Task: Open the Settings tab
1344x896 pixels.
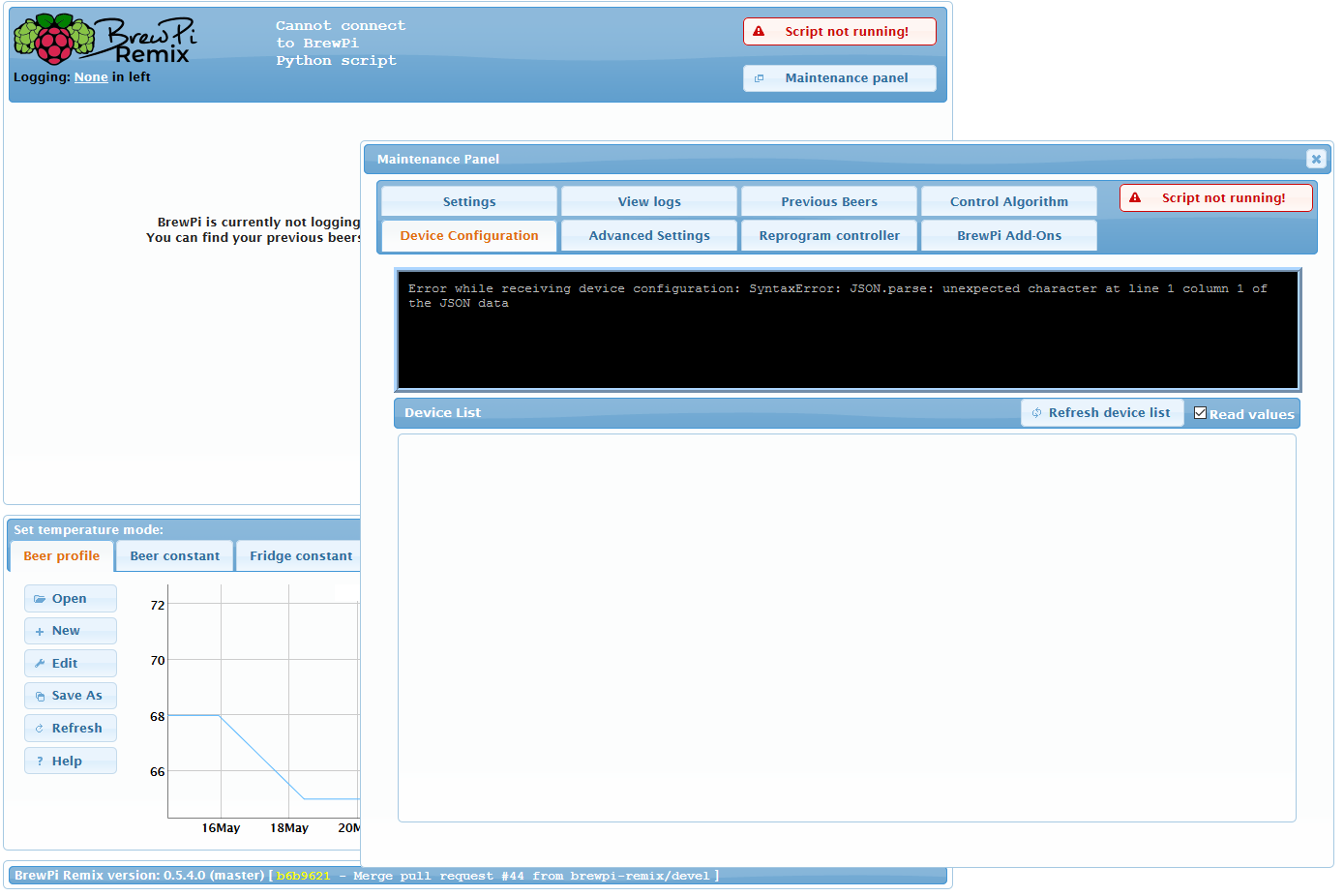Action: point(469,201)
